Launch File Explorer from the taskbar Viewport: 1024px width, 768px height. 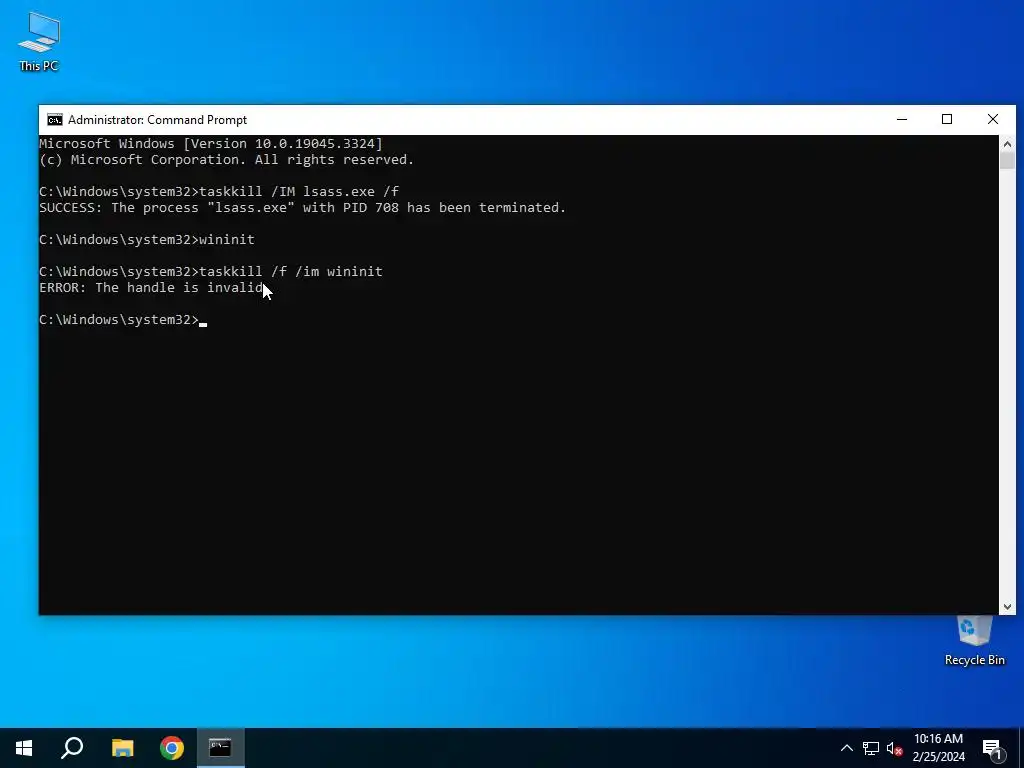[x=122, y=748]
